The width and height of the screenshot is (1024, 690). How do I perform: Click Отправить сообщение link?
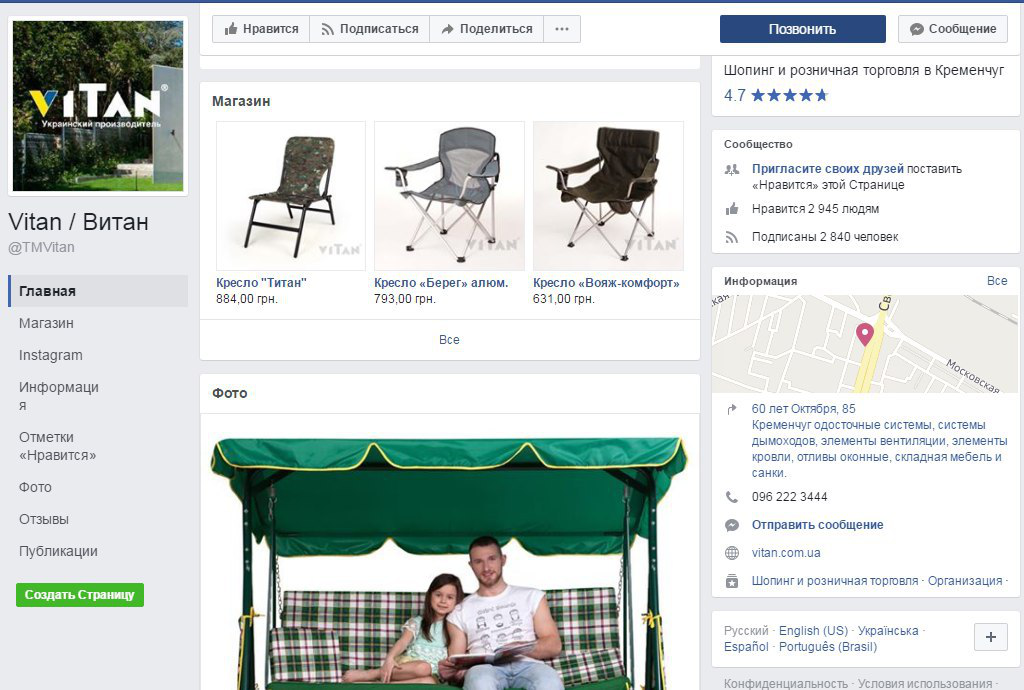817,525
